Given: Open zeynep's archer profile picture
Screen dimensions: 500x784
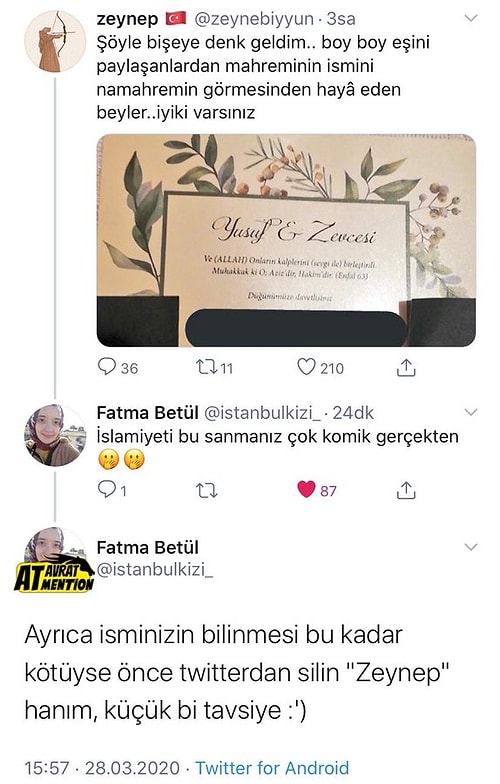Looking at the screenshot, I should coord(55,42).
